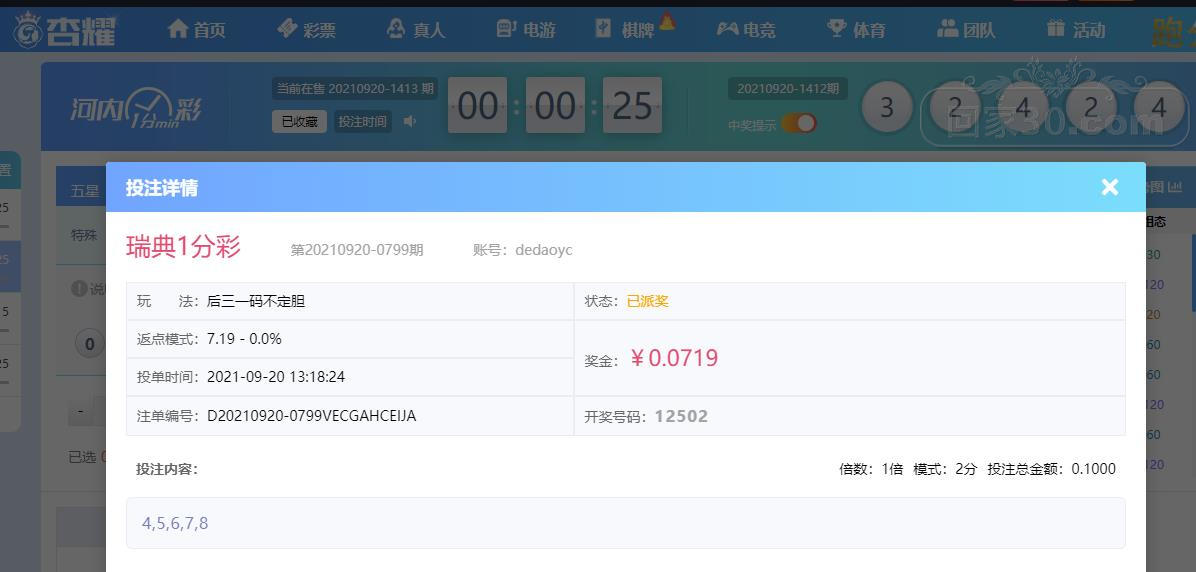Screen dimensions: 1196x572
Task: Open the 电游 slot games section
Action: 526,30
